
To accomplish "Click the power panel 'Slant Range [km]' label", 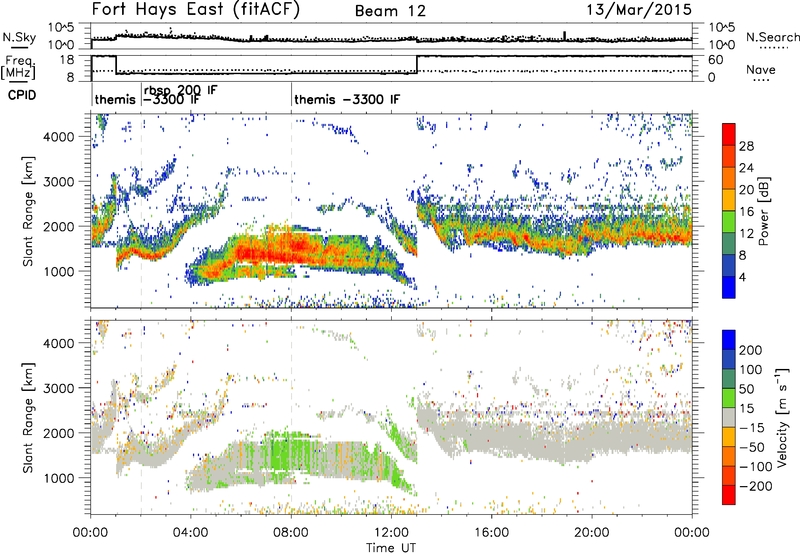I will pos(28,211).
